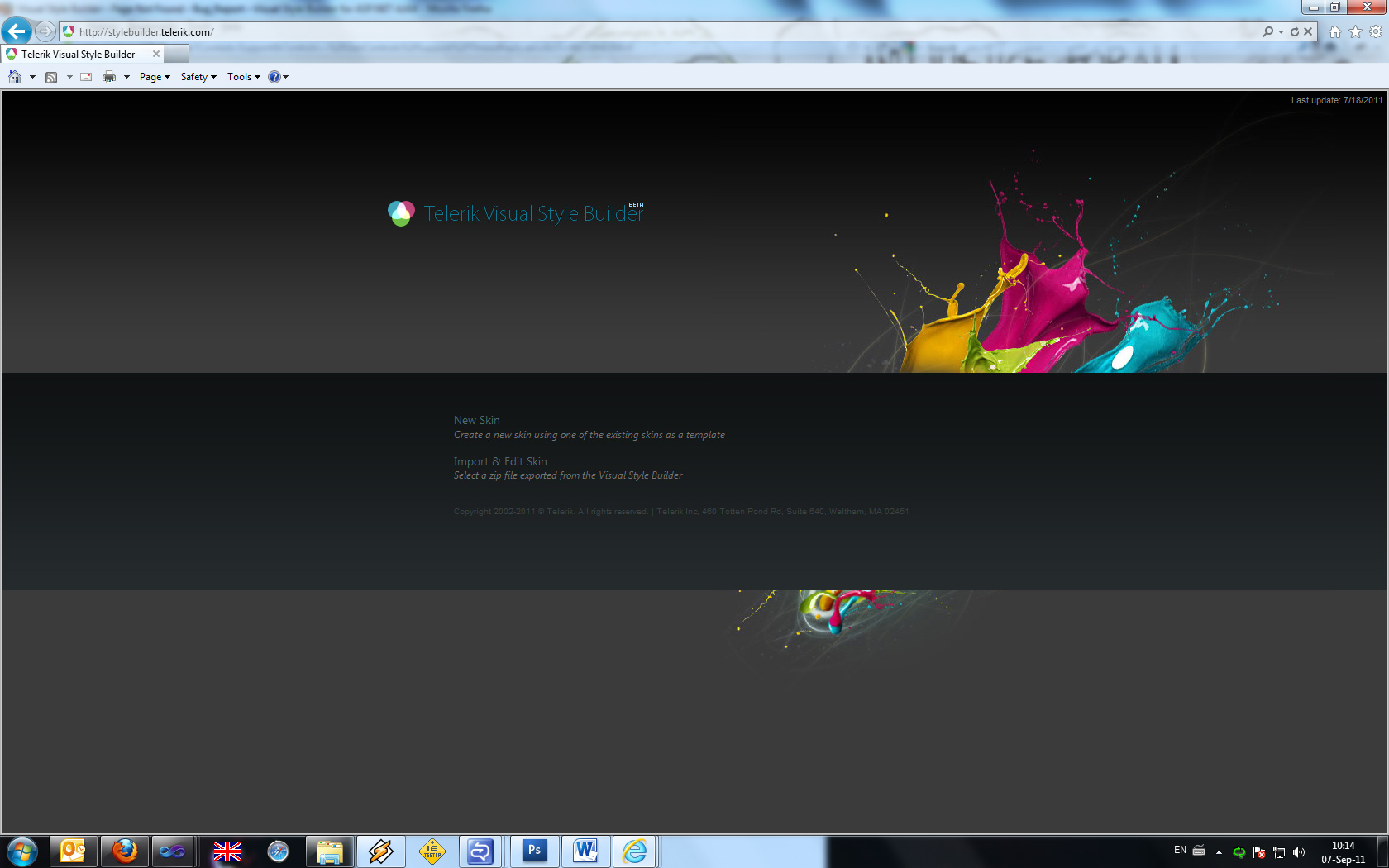Click the blue arrows app taskbar icon
The width and height of the screenshot is (1389, 868).
coord(480,851)
